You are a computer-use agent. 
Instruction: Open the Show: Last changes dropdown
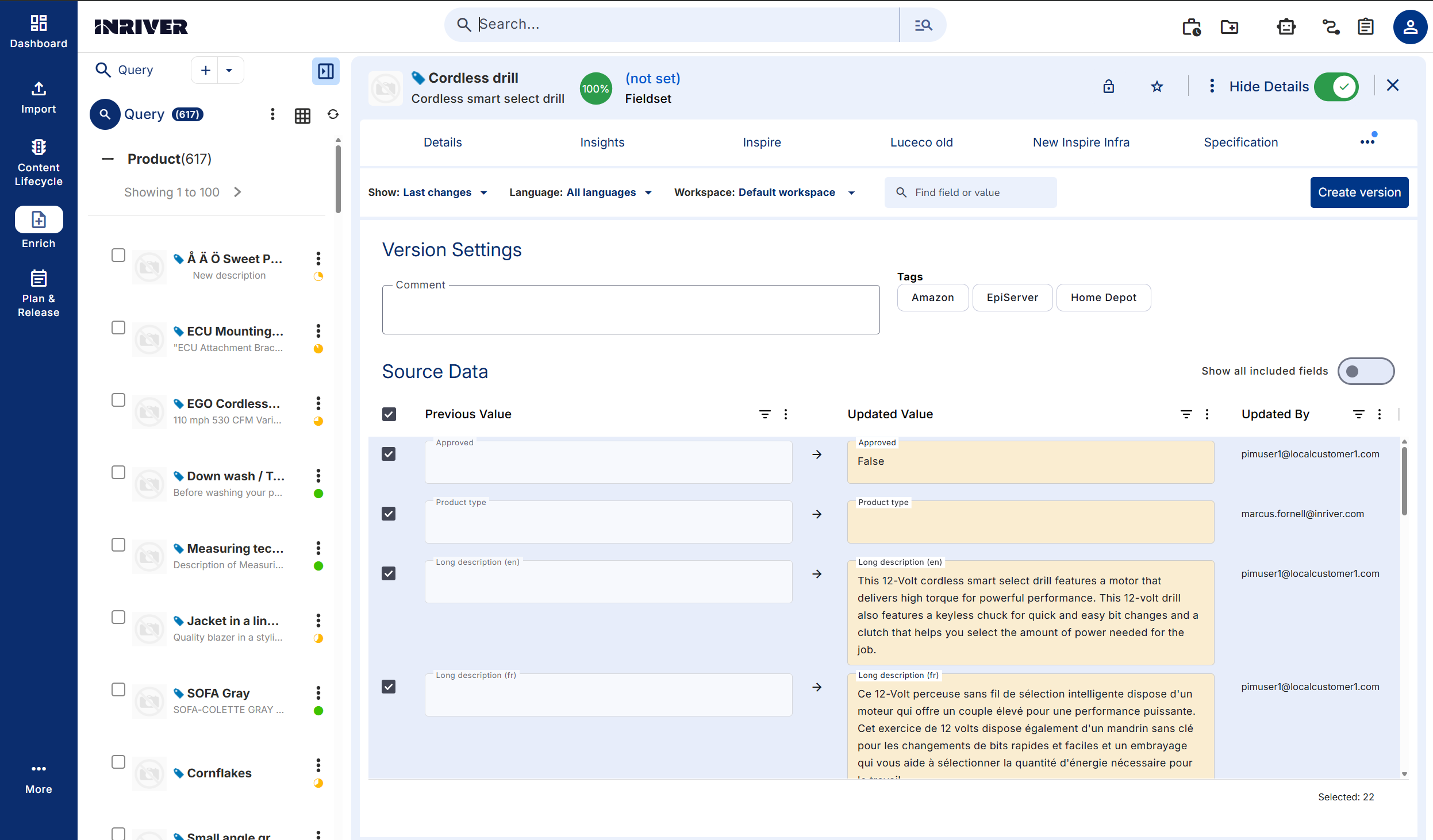coord(428,192)
